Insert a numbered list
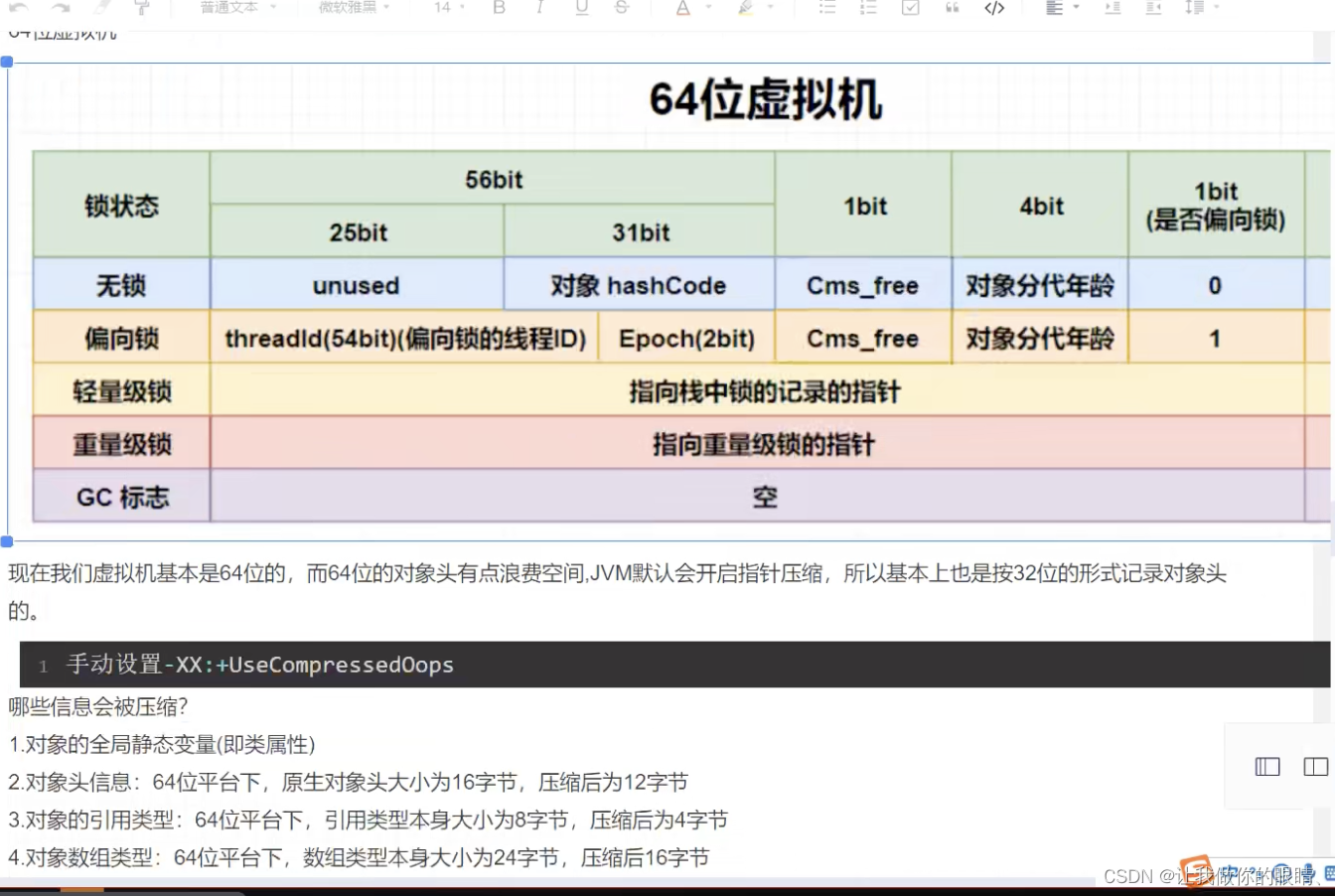This screenshot has height=896, width=1335. coord(868,8)
